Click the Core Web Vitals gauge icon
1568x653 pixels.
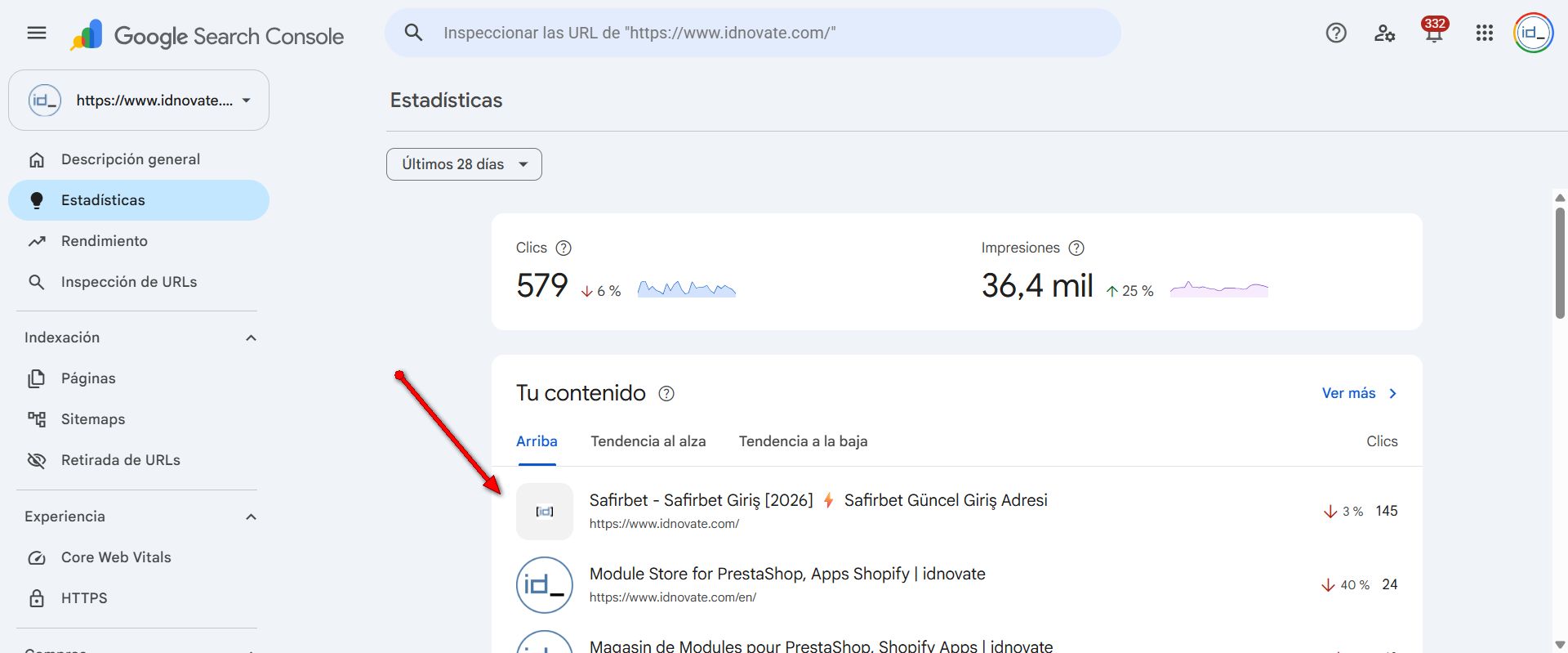pos(37,558)
